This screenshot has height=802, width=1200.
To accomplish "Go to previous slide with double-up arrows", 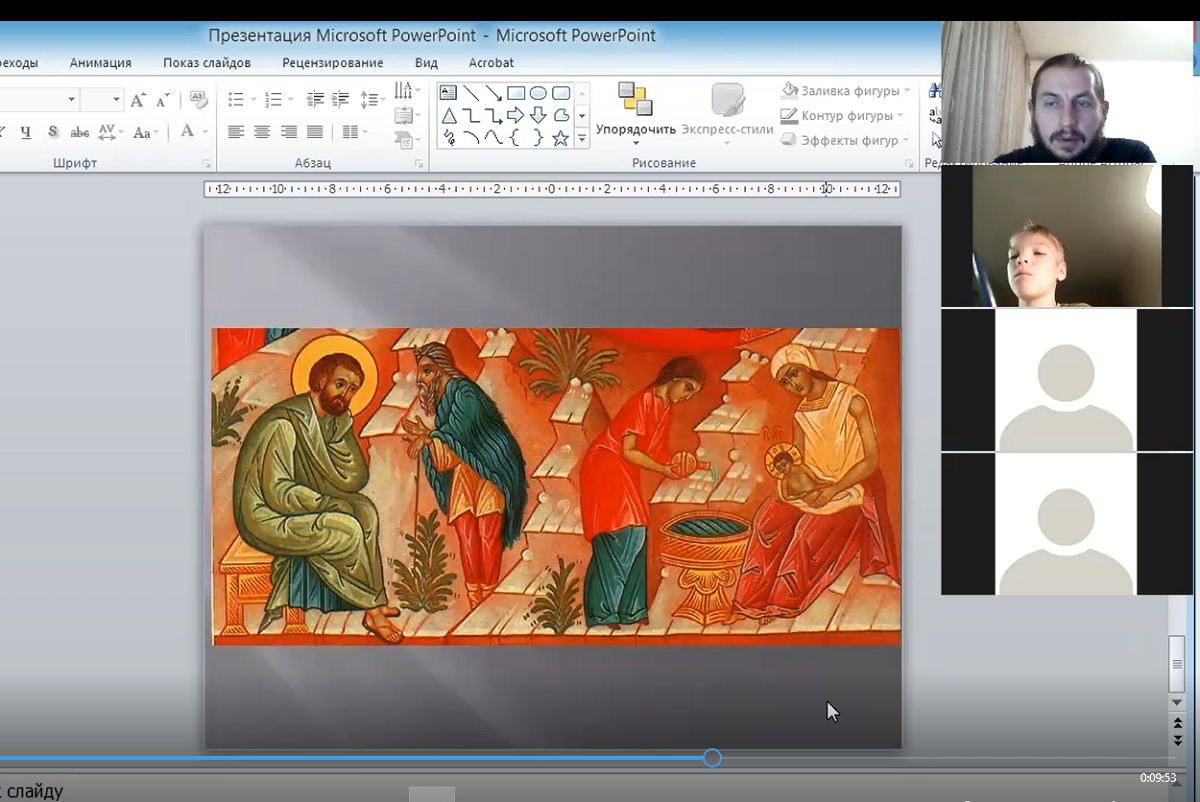I will point(1178,722).
